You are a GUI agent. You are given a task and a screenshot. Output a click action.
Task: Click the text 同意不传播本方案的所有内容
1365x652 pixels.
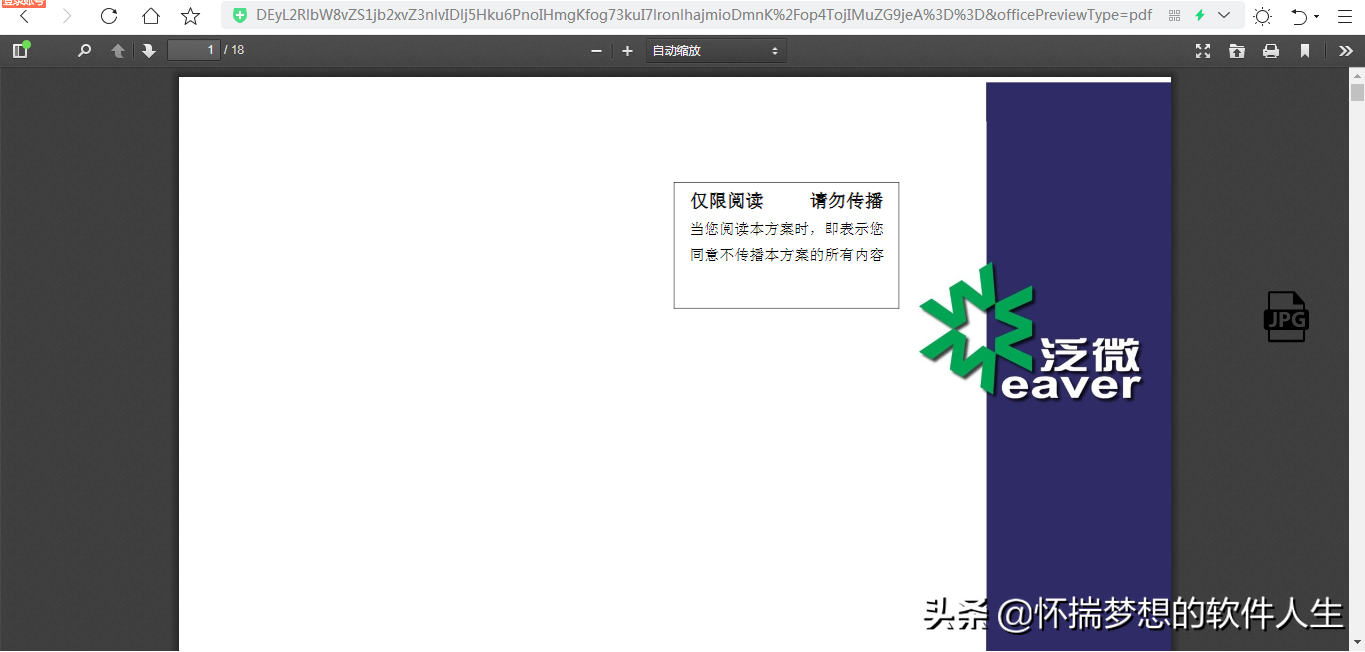[x=787, y=255]
